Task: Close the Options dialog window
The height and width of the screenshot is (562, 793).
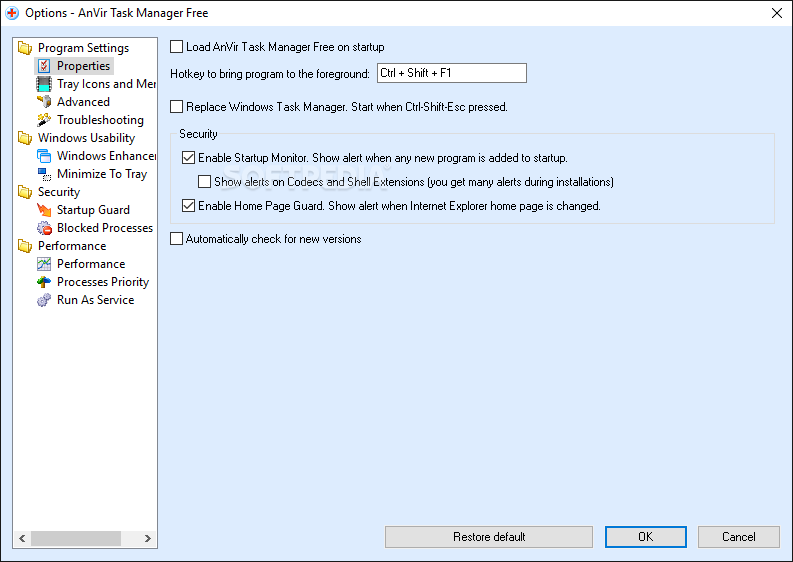Action: [777, 13]
